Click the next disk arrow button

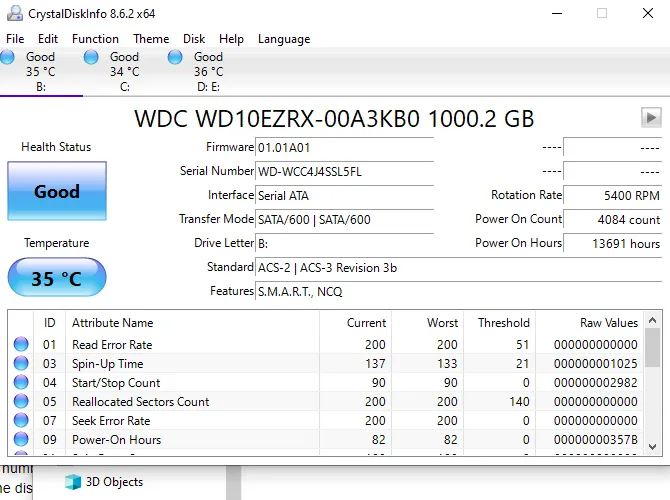click(x=651, y=117)
